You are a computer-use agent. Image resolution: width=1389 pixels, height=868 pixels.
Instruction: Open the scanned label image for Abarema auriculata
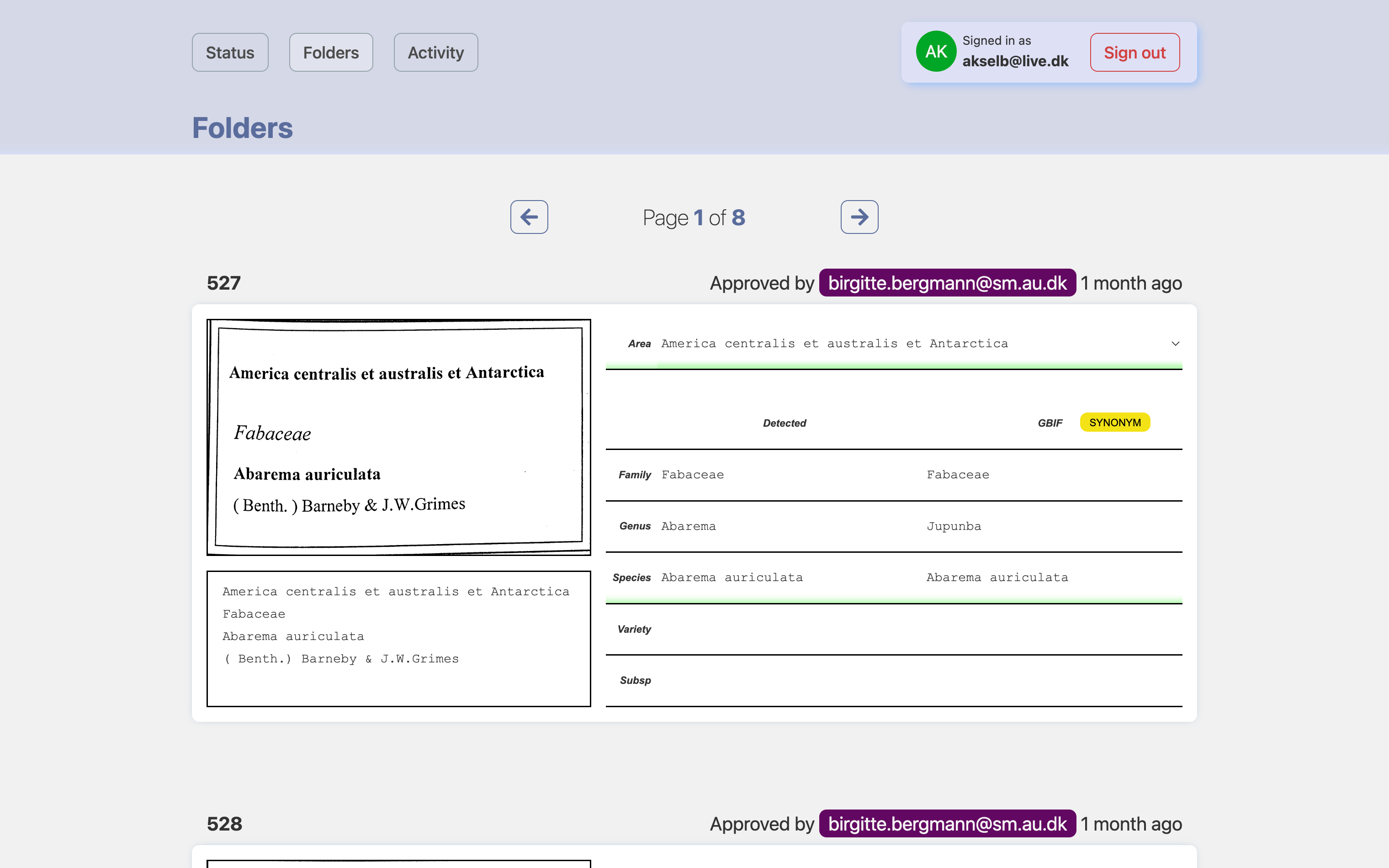pyautogui.click(x=398, y=437)
